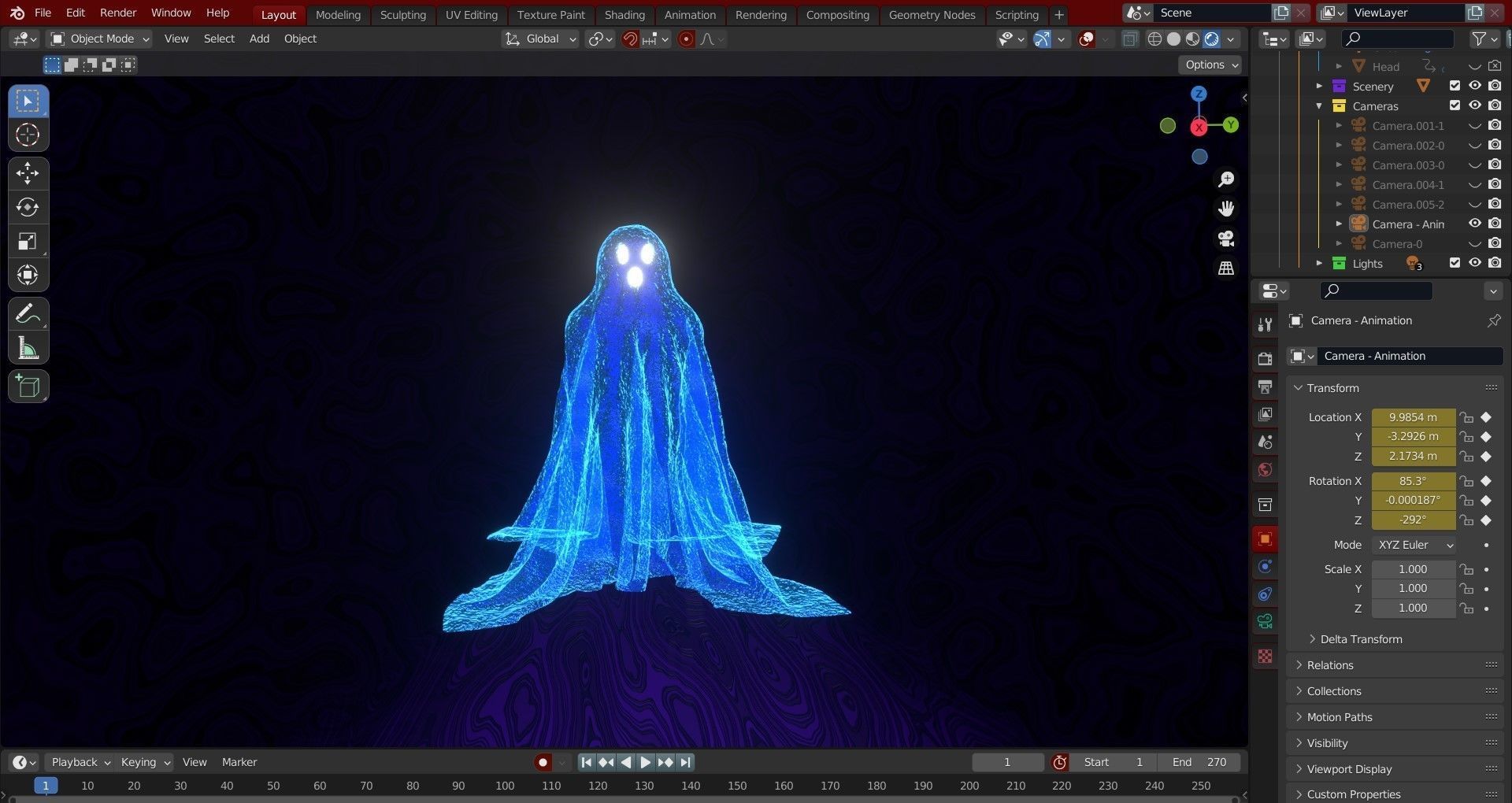
Task: Toggle auto keying record button
Action: (x=543, y=762)
